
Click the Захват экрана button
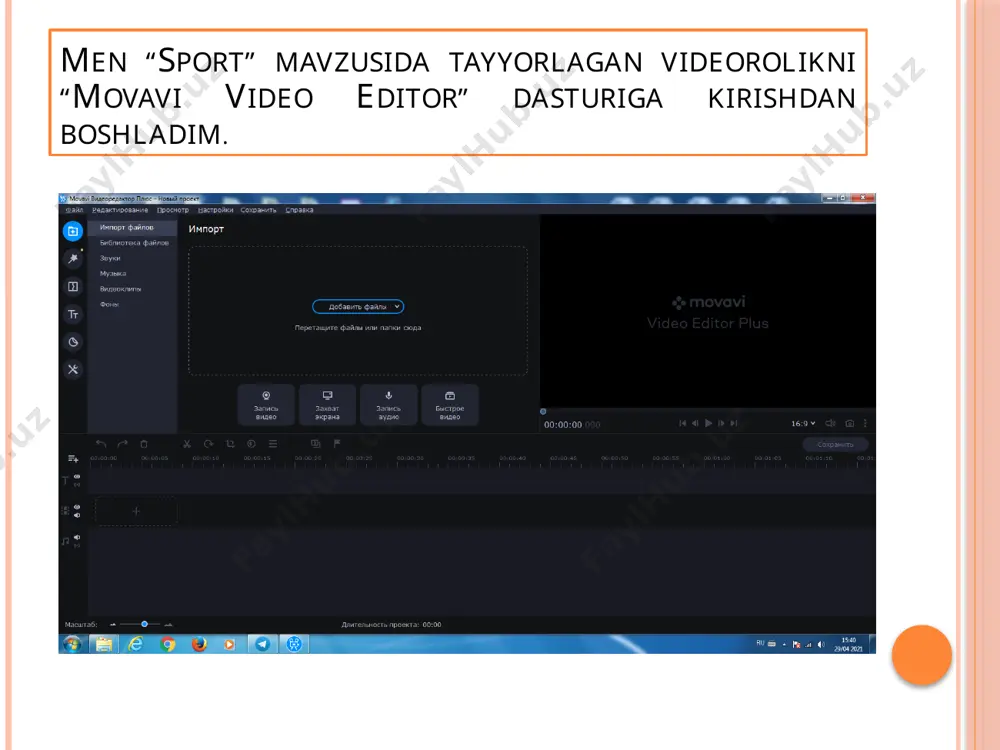coord(327,405)
